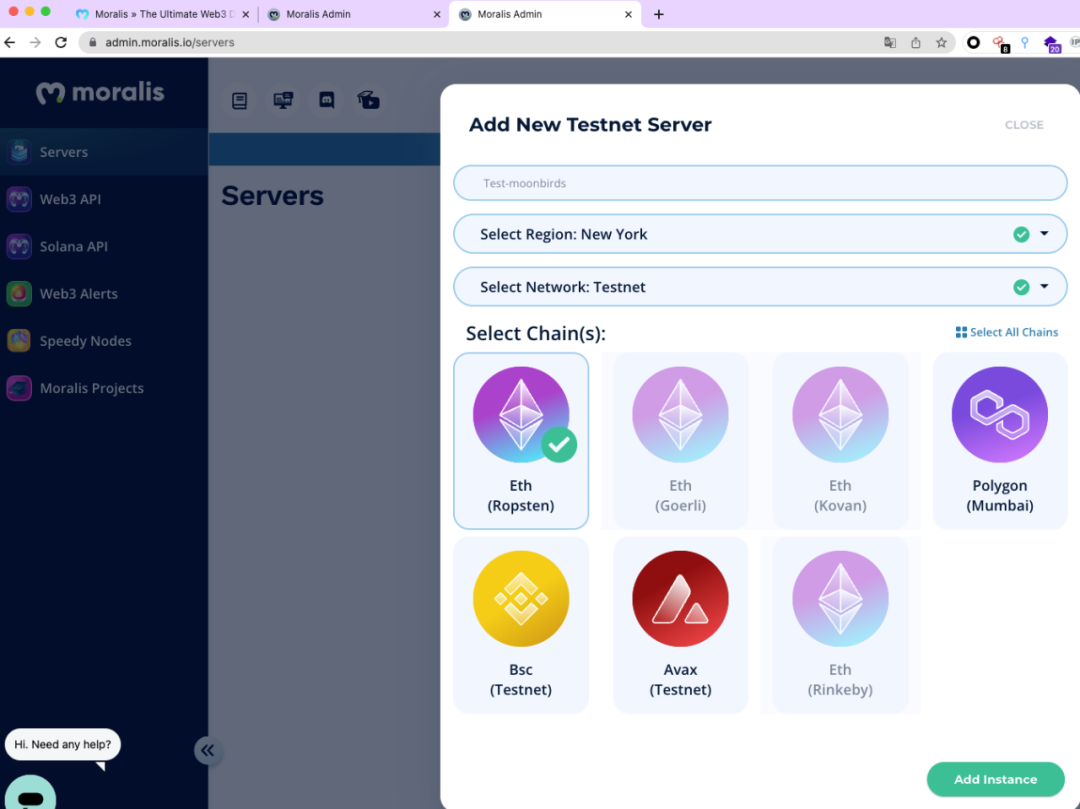Click the video tutorials icon in toolbar

pos(368,101)
